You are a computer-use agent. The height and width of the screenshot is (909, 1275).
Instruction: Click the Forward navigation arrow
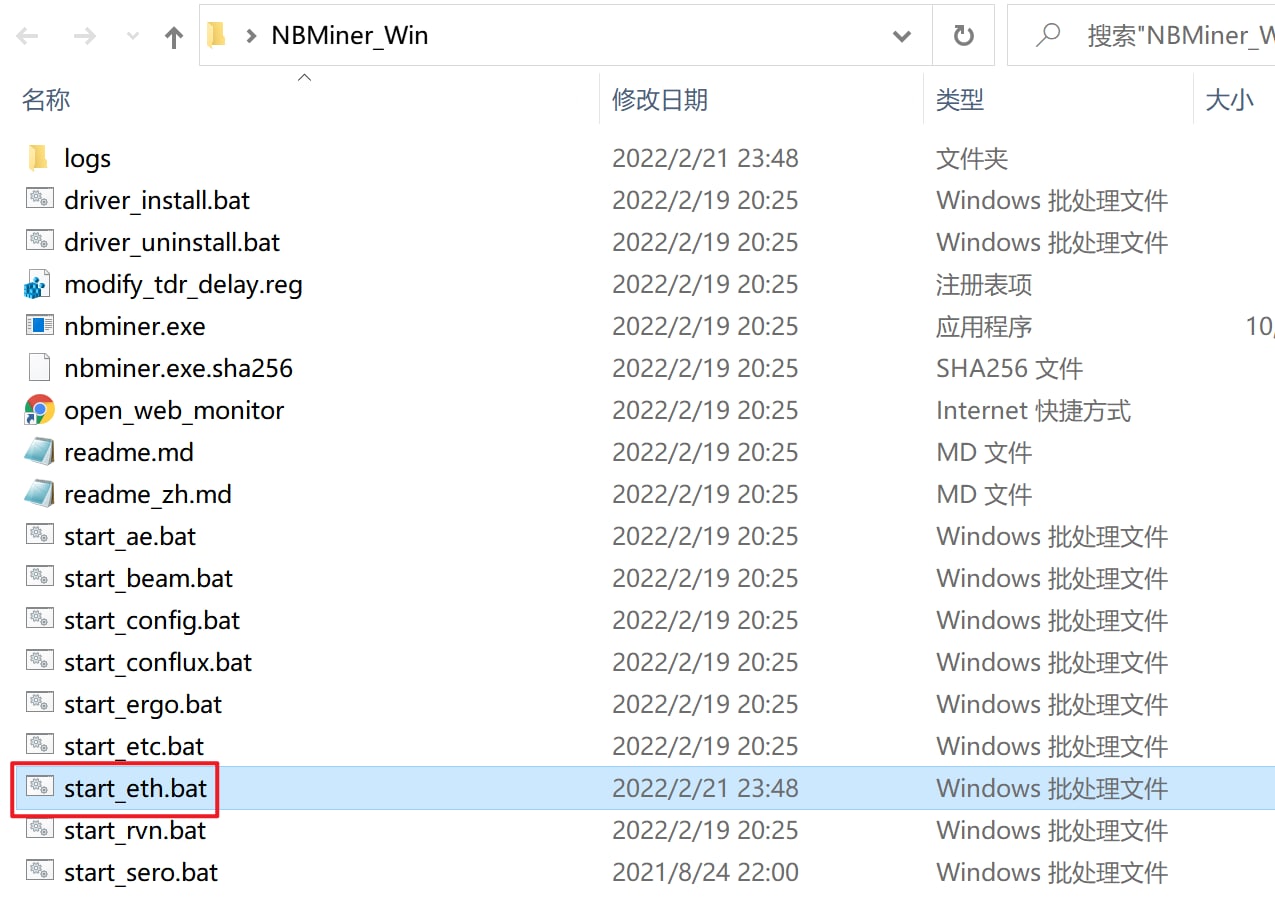86,37
